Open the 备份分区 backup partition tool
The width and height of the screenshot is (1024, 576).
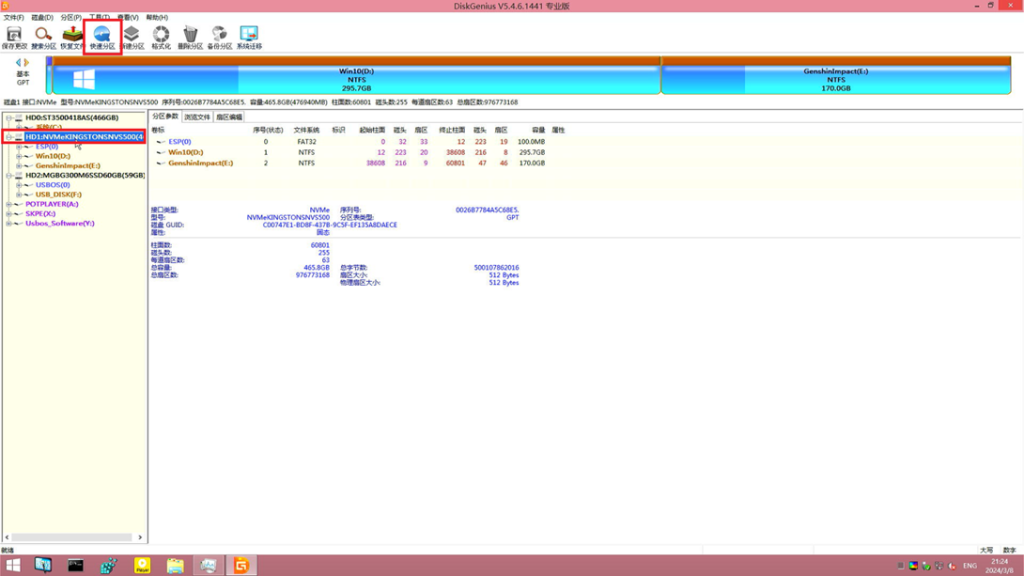click(x=219, y=38)
